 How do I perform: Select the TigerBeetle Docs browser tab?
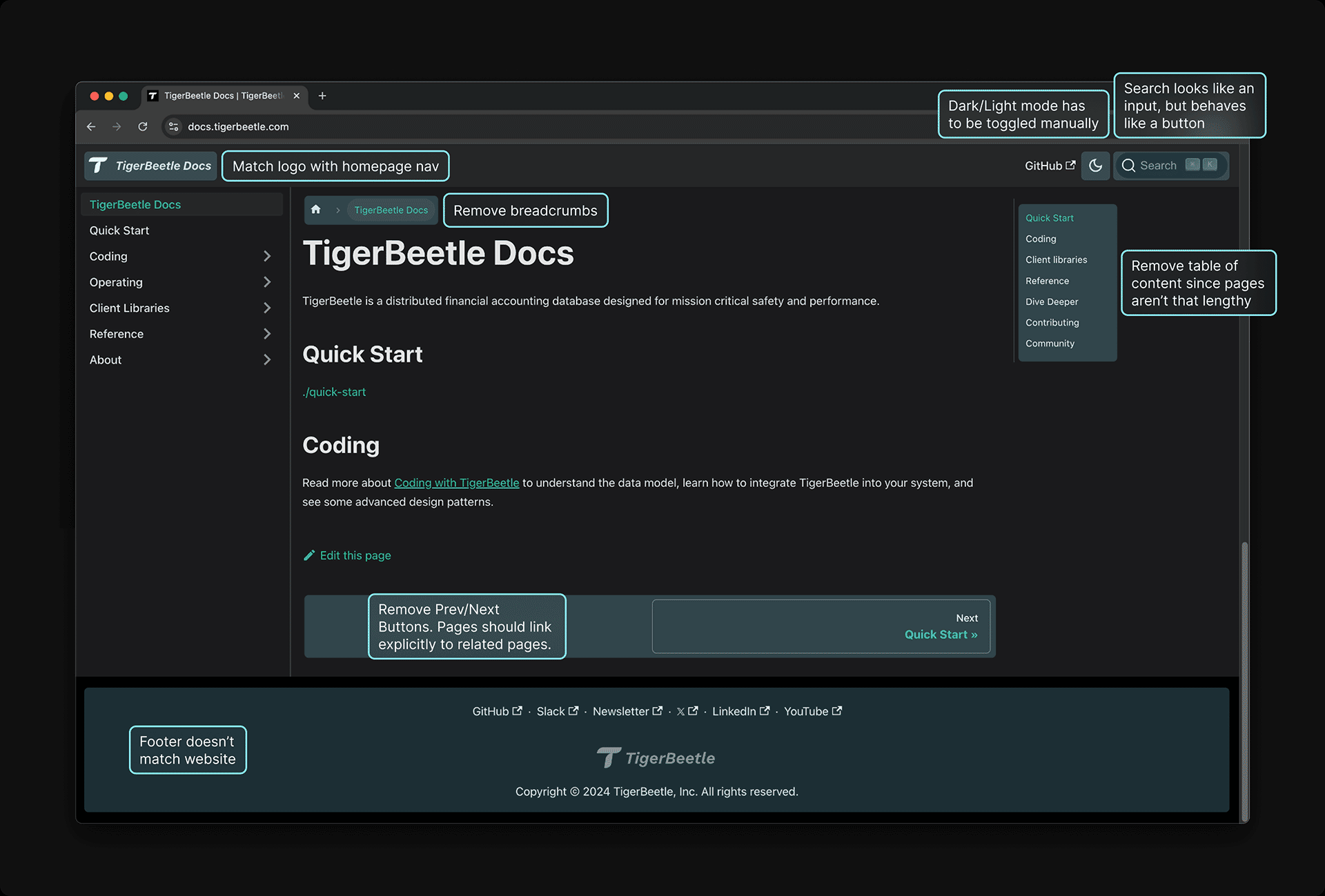click(214, 96)
